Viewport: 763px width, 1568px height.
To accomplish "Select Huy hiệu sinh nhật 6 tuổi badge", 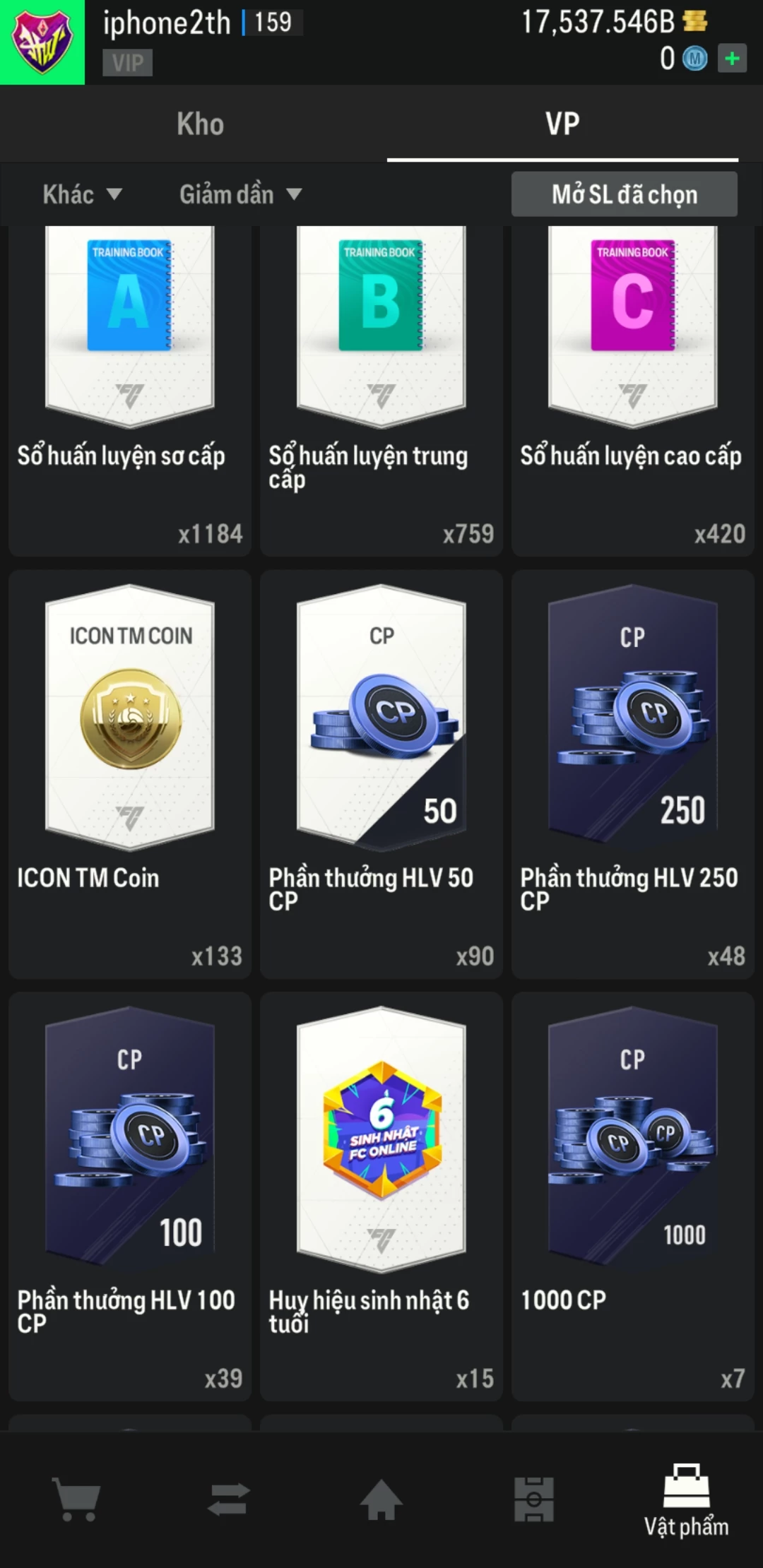I will (x=381, y=1196).
